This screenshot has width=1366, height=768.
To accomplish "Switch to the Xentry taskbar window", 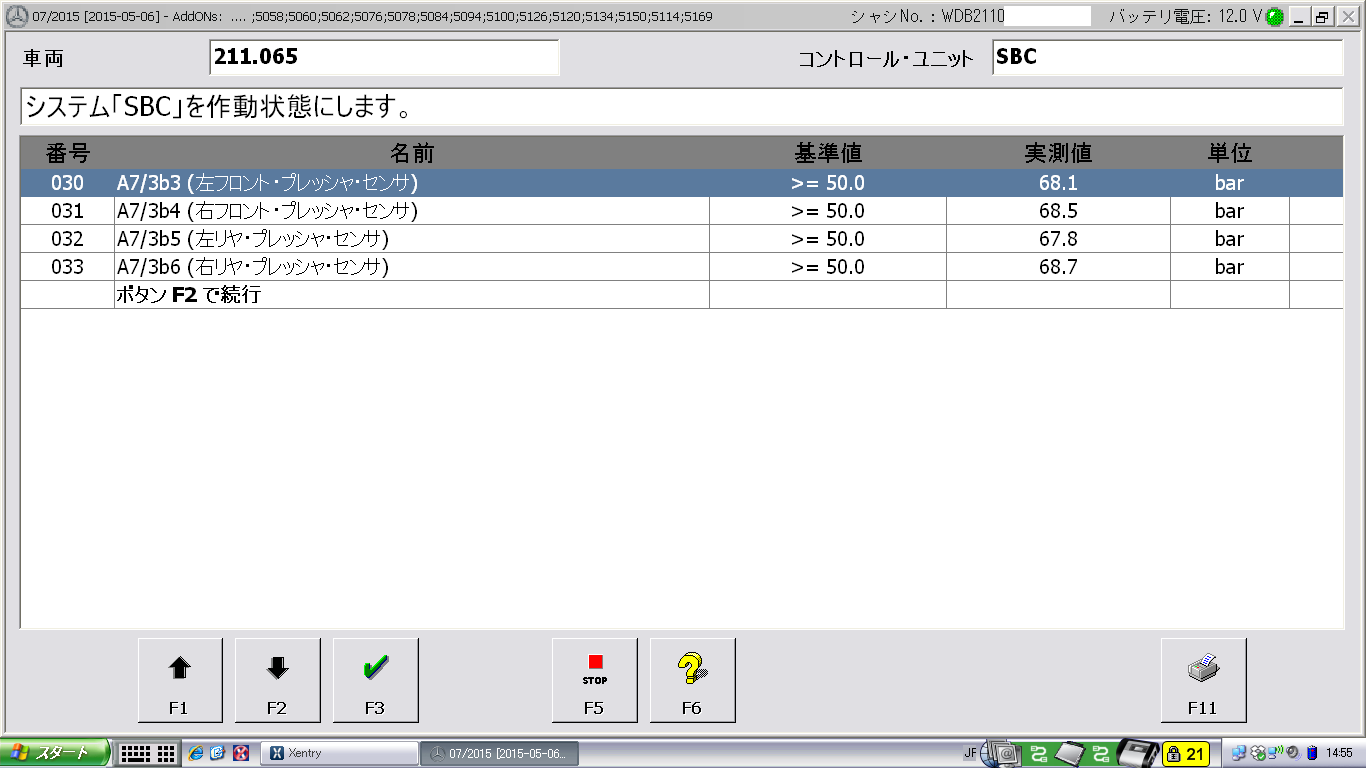I will (x=339, y=753).
